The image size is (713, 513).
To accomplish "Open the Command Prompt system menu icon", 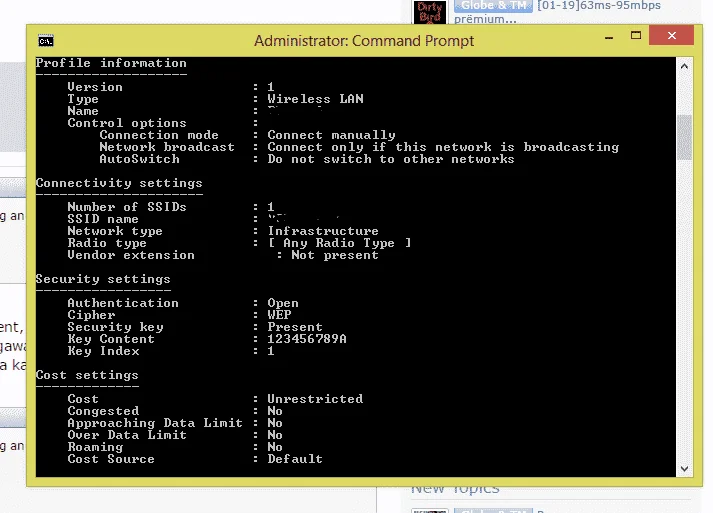I will [x=46, y=41].
